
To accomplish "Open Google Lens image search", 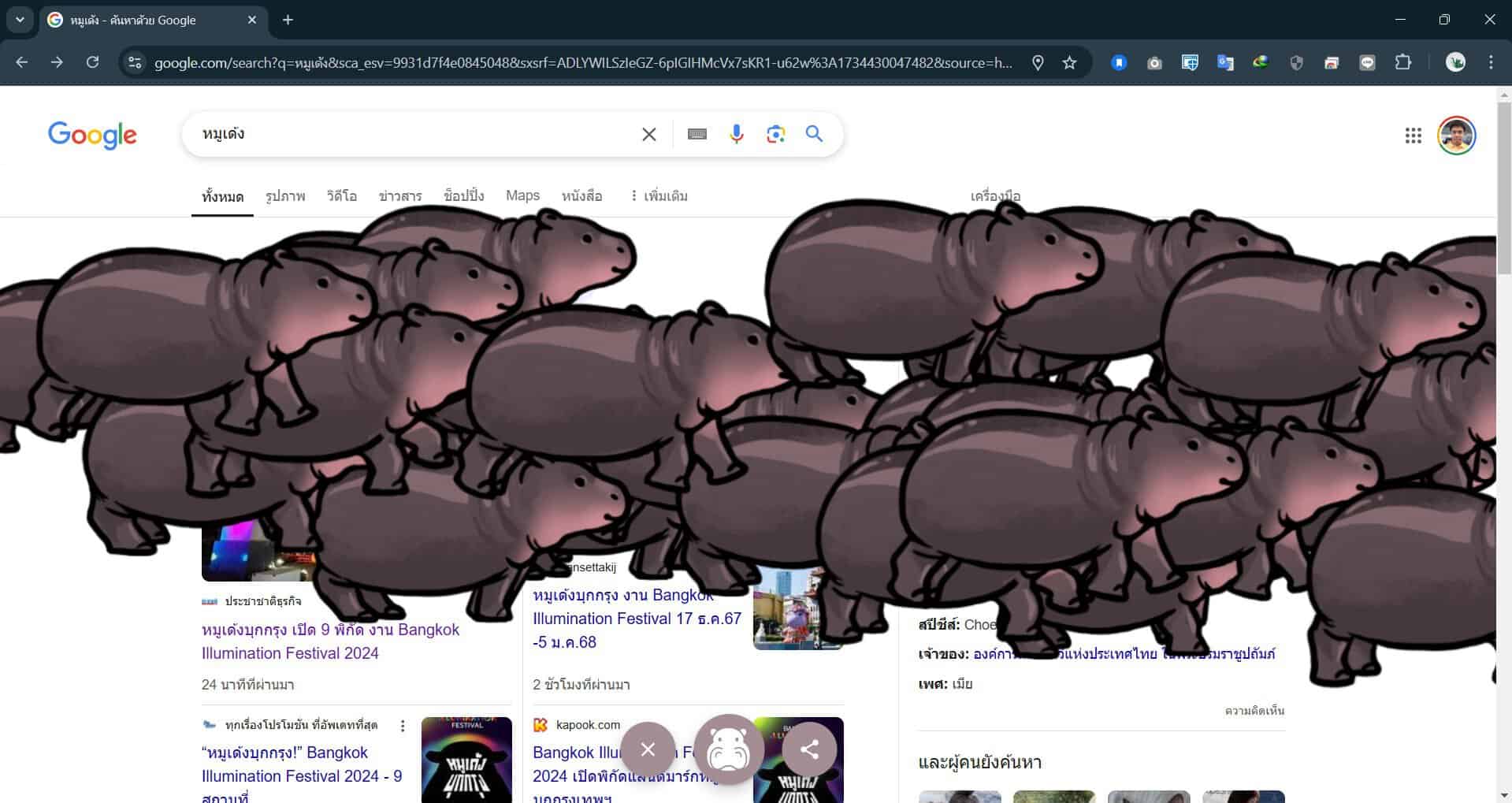I will (775, 134).
